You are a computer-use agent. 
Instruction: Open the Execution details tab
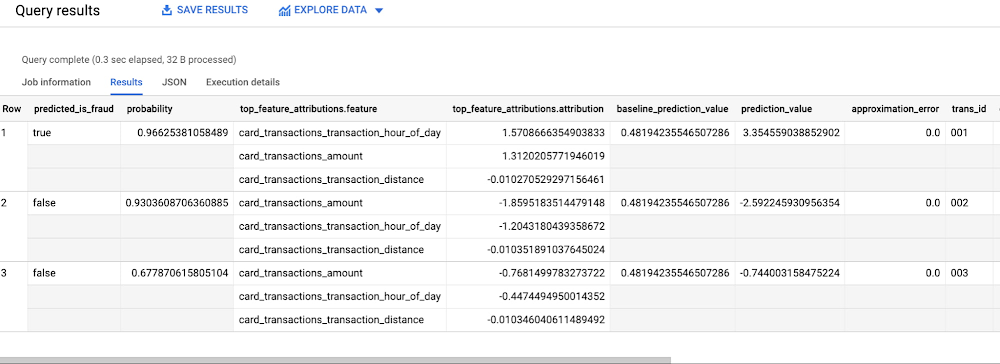click(242, 82)
